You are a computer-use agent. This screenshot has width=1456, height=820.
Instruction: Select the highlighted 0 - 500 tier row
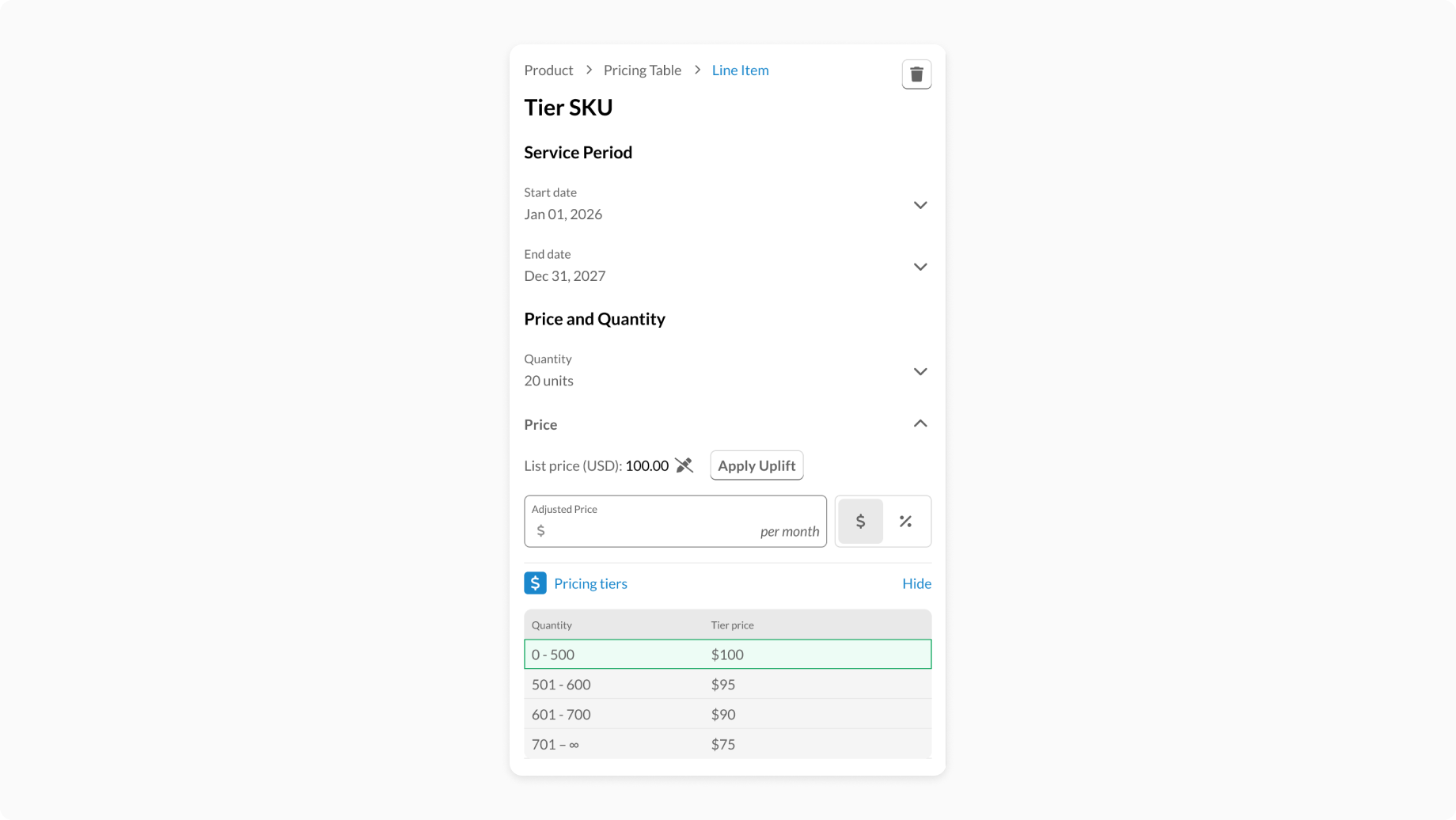[x=727, y=655]
